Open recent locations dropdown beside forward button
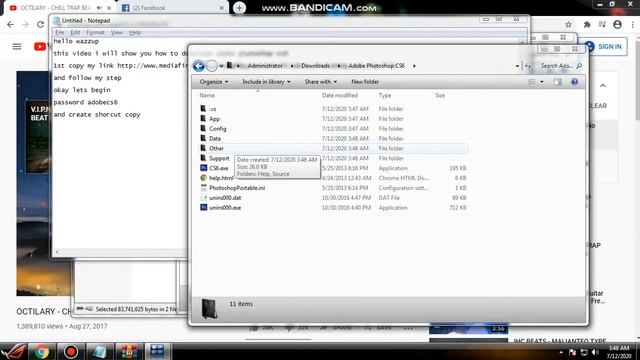The image size is (640, 360). pos(221,66)
